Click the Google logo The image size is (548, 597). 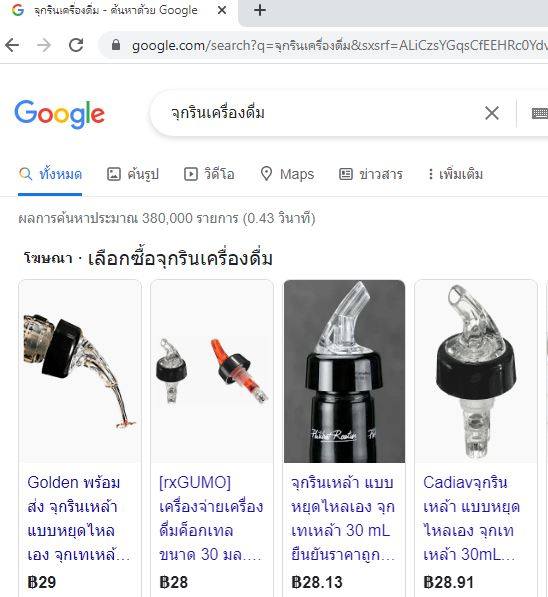tap(59, 114)
